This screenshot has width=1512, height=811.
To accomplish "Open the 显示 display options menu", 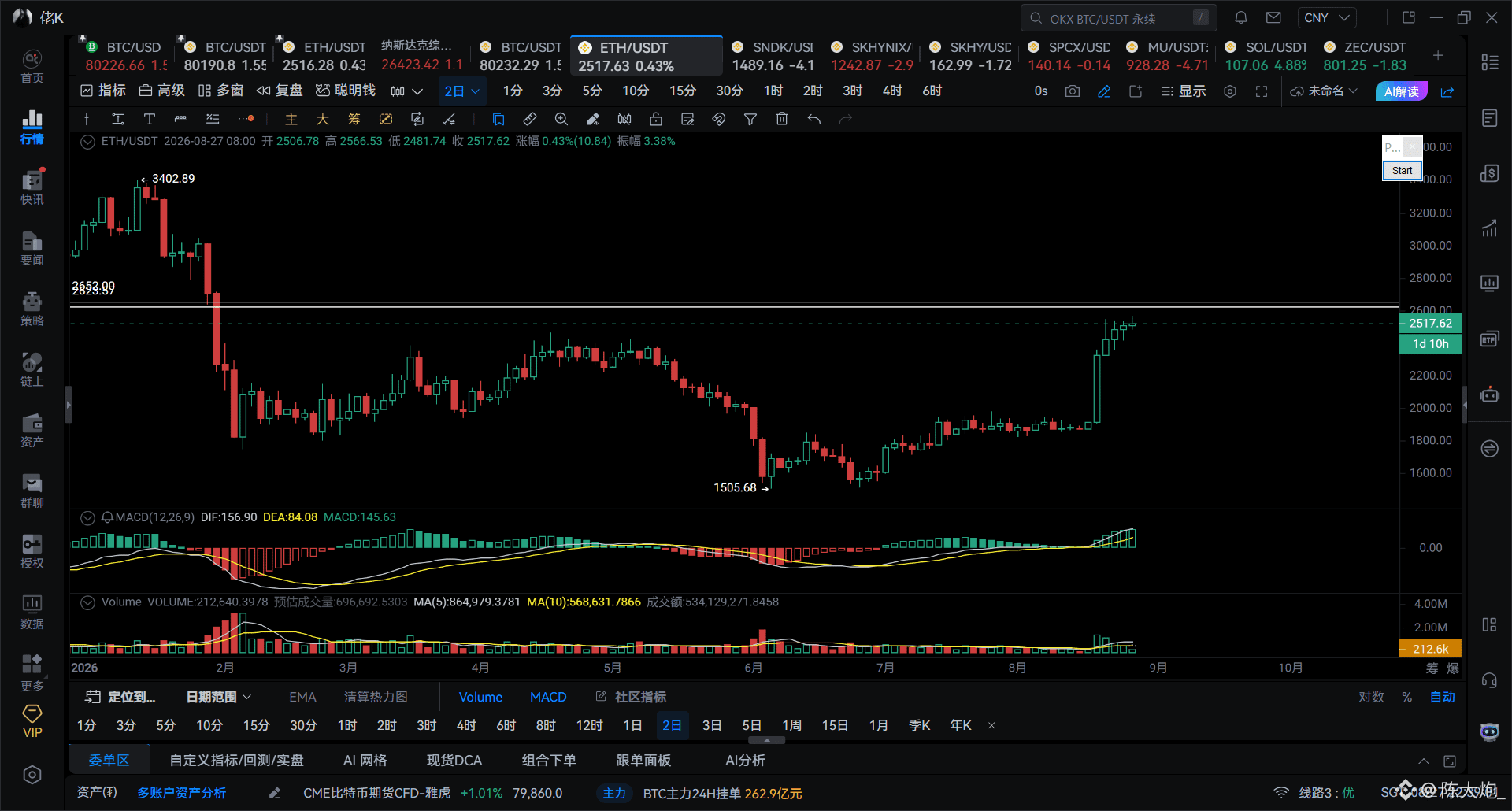I will click(x=1183, y=91).
